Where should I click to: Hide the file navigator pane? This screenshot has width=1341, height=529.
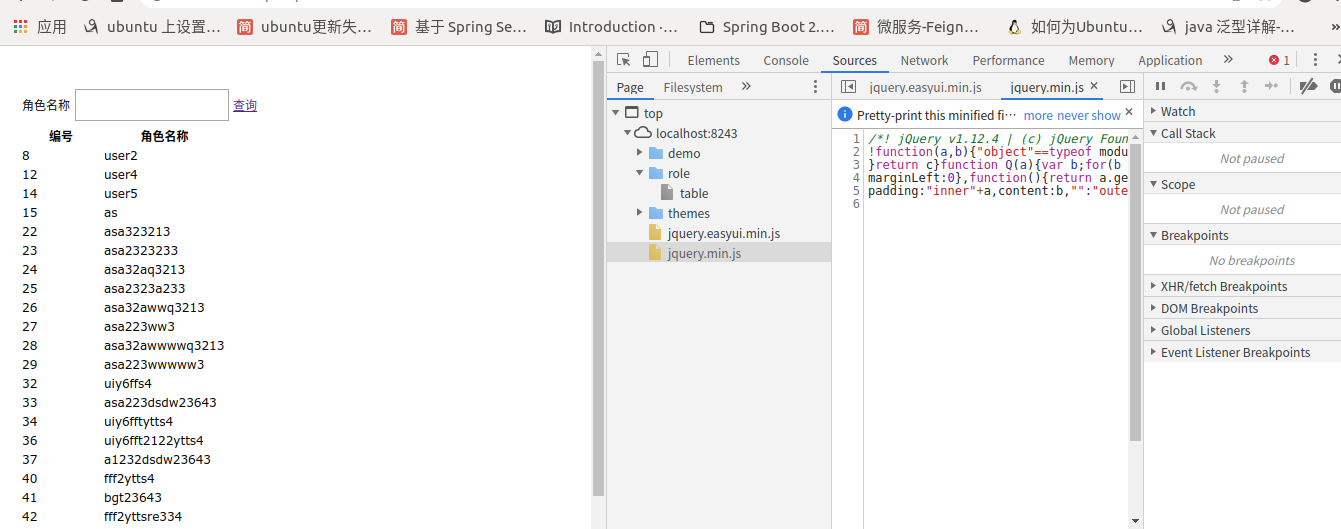[848, 87]
